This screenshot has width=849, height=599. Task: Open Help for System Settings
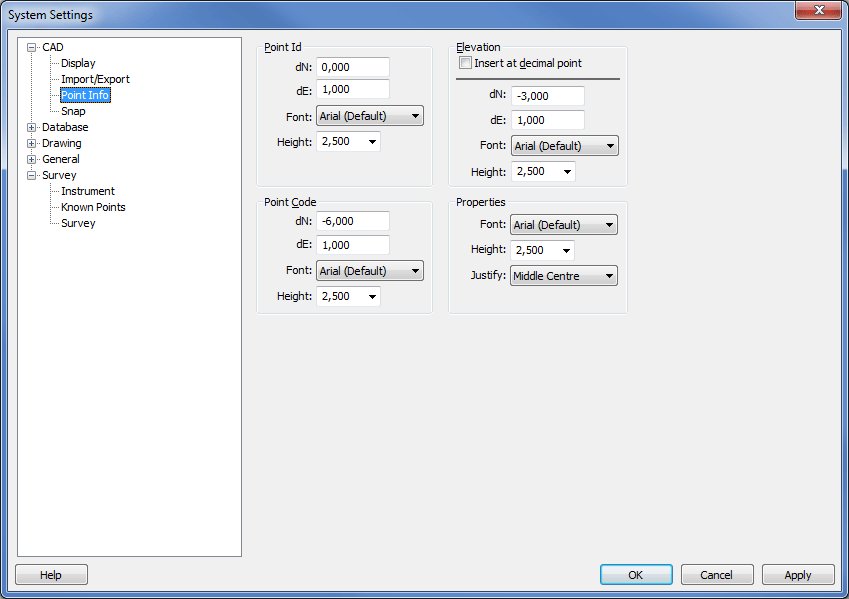point(51,575)
